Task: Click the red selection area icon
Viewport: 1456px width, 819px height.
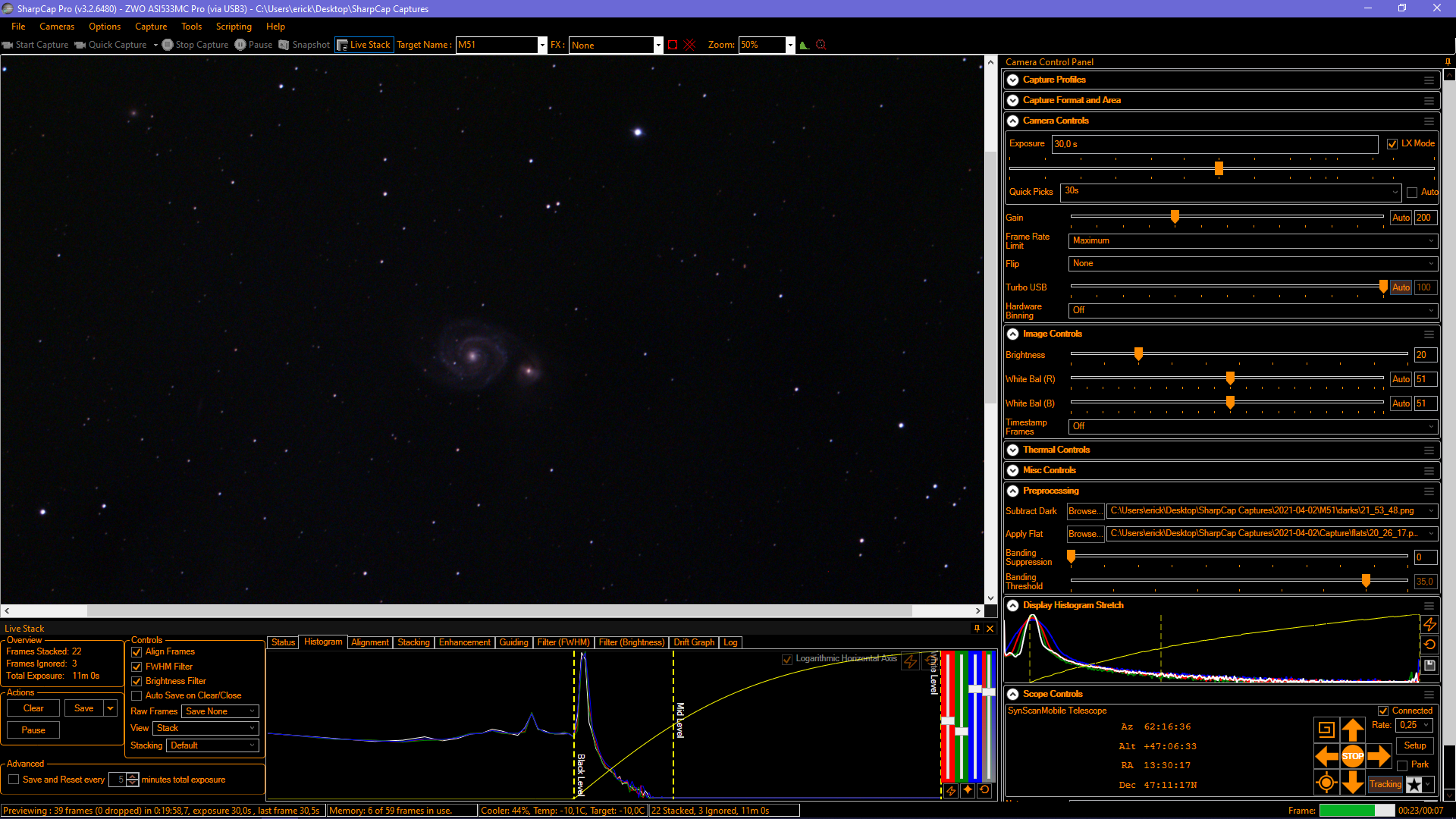Action: [673, 45]
